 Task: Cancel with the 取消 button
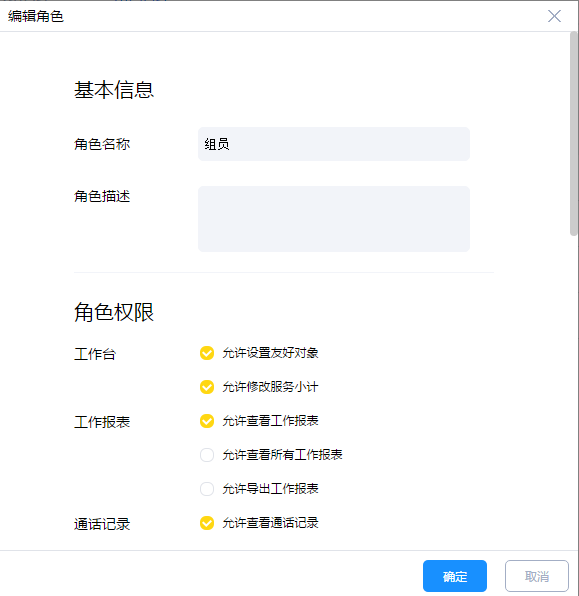537,576
